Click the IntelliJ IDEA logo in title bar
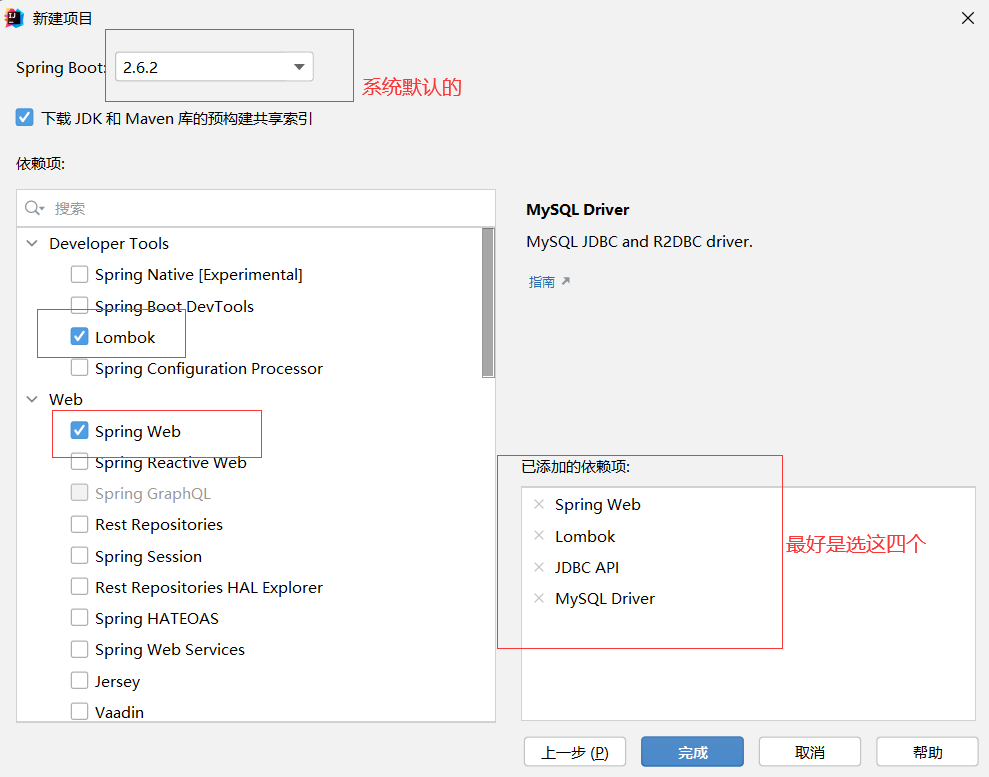Image resolution: width=989 pixels, height=777 pixels. click(x=13, y=18)
